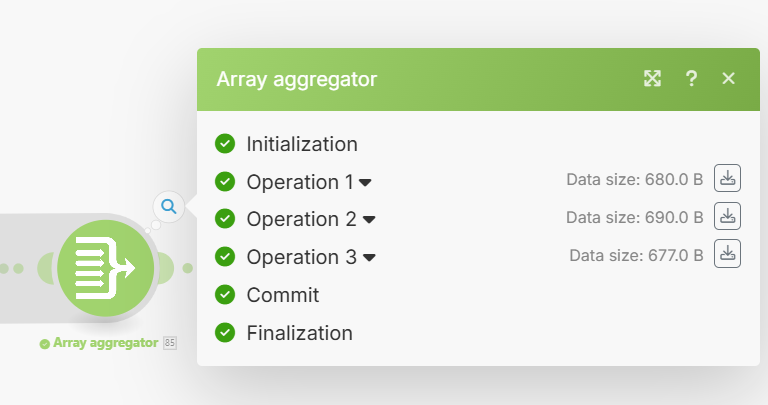Click the Array aggregator module icon
Viewport: 768px width, 405px height.
[106, 267]
